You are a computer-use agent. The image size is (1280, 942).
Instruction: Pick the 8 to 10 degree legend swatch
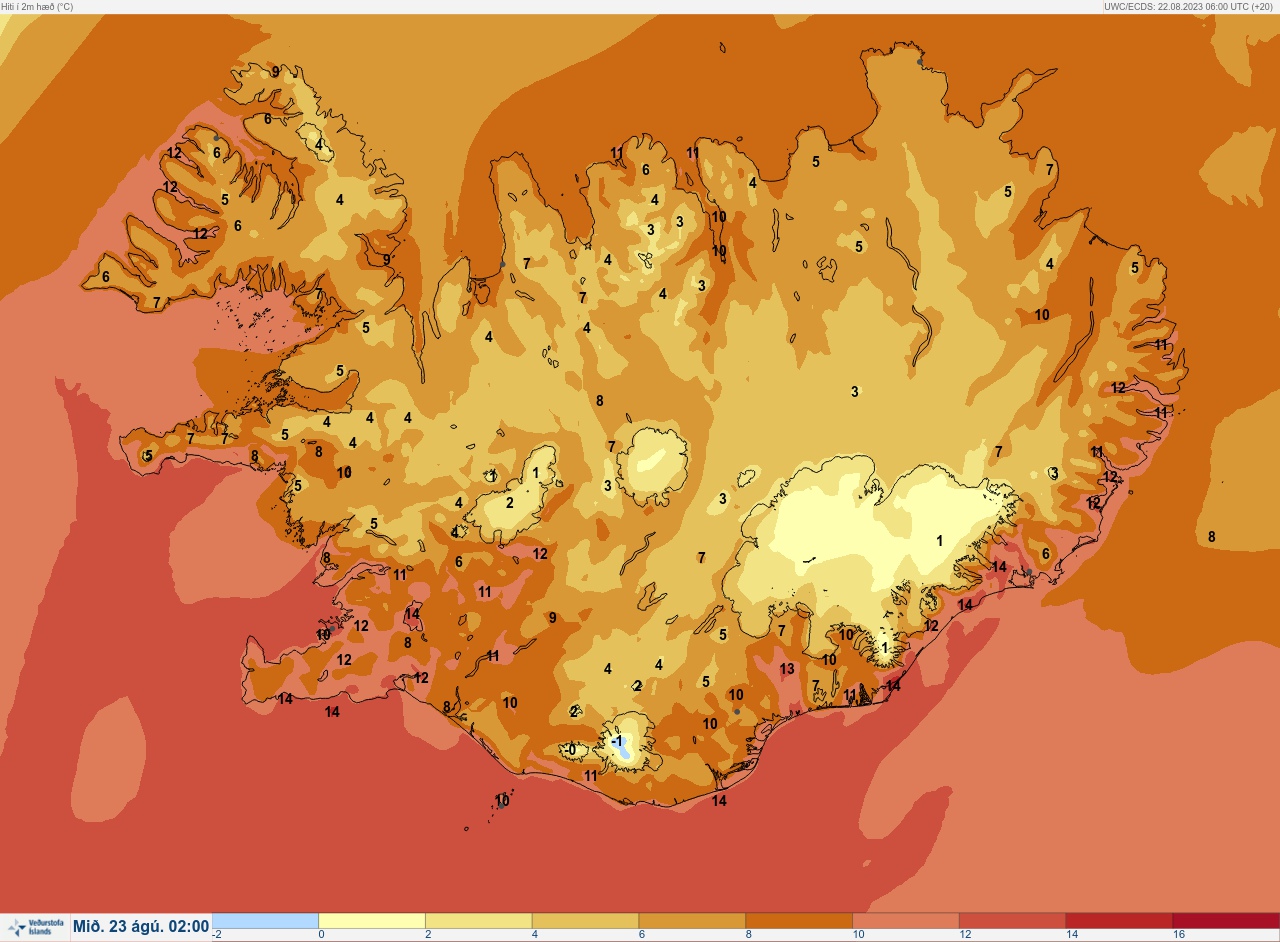point(799,920)
